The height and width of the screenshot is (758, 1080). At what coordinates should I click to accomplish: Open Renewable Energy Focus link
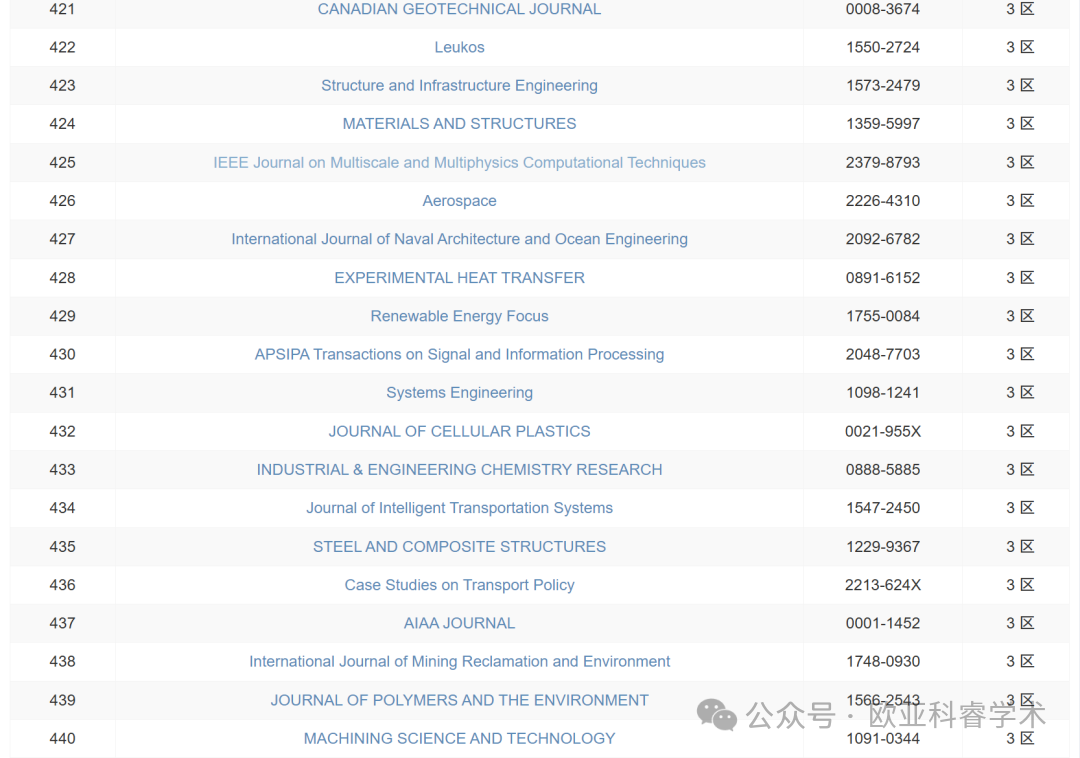point(459,316)
